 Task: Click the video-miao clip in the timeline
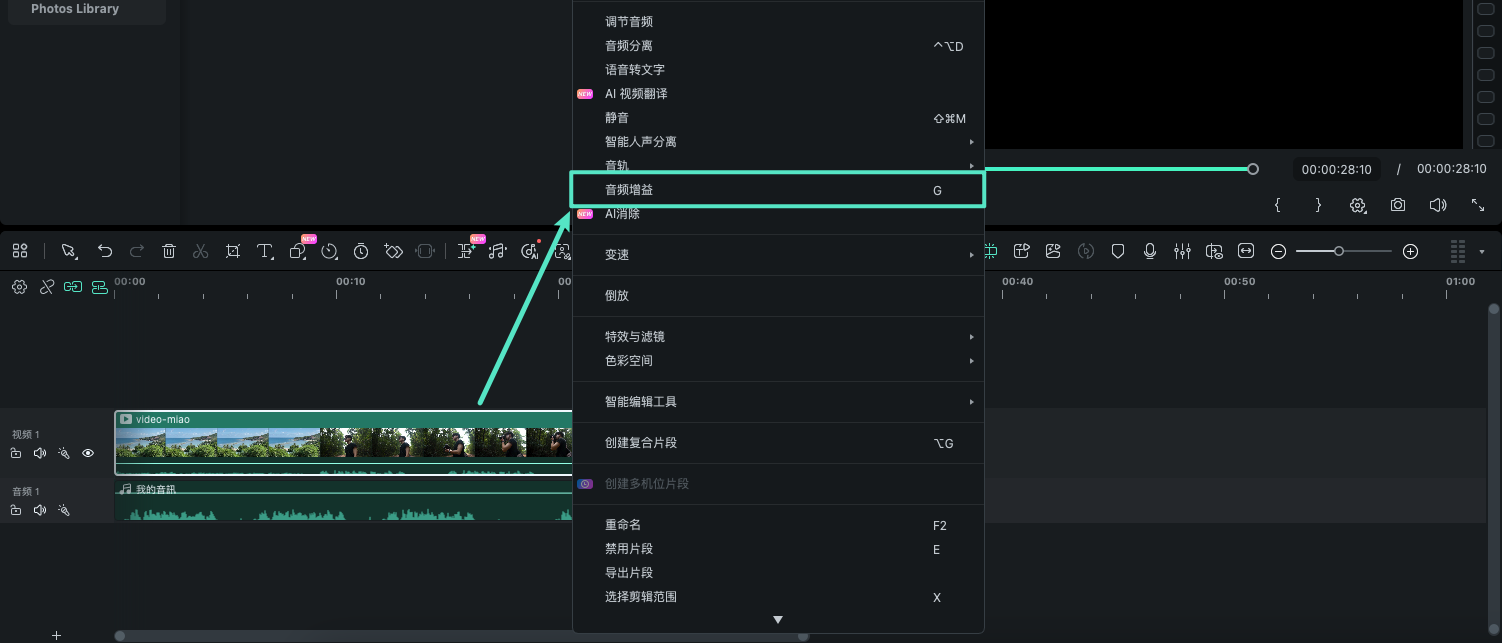point(250,441)
